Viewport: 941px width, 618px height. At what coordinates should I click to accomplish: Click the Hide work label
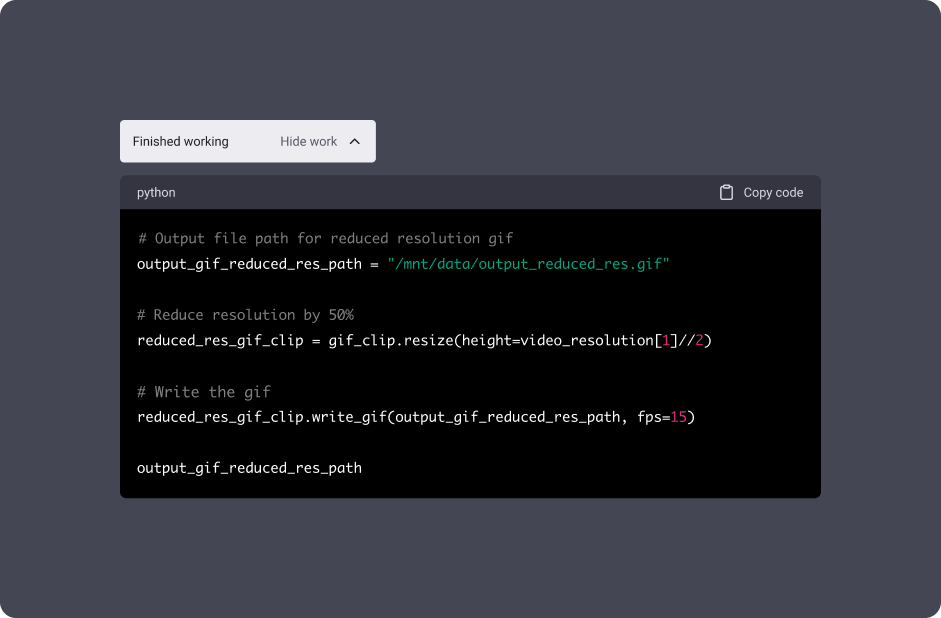(308, 142)
